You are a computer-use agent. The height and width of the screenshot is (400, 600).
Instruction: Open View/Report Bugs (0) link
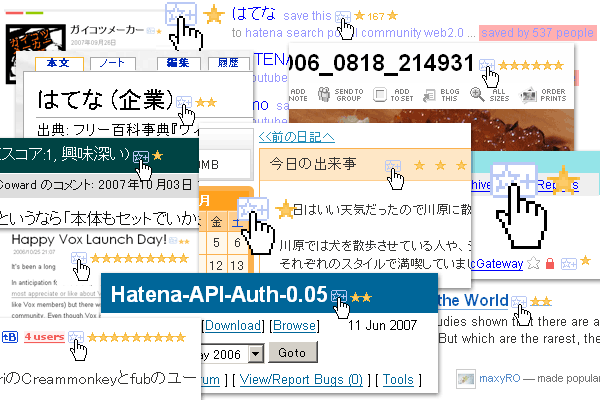click(301, 380)
